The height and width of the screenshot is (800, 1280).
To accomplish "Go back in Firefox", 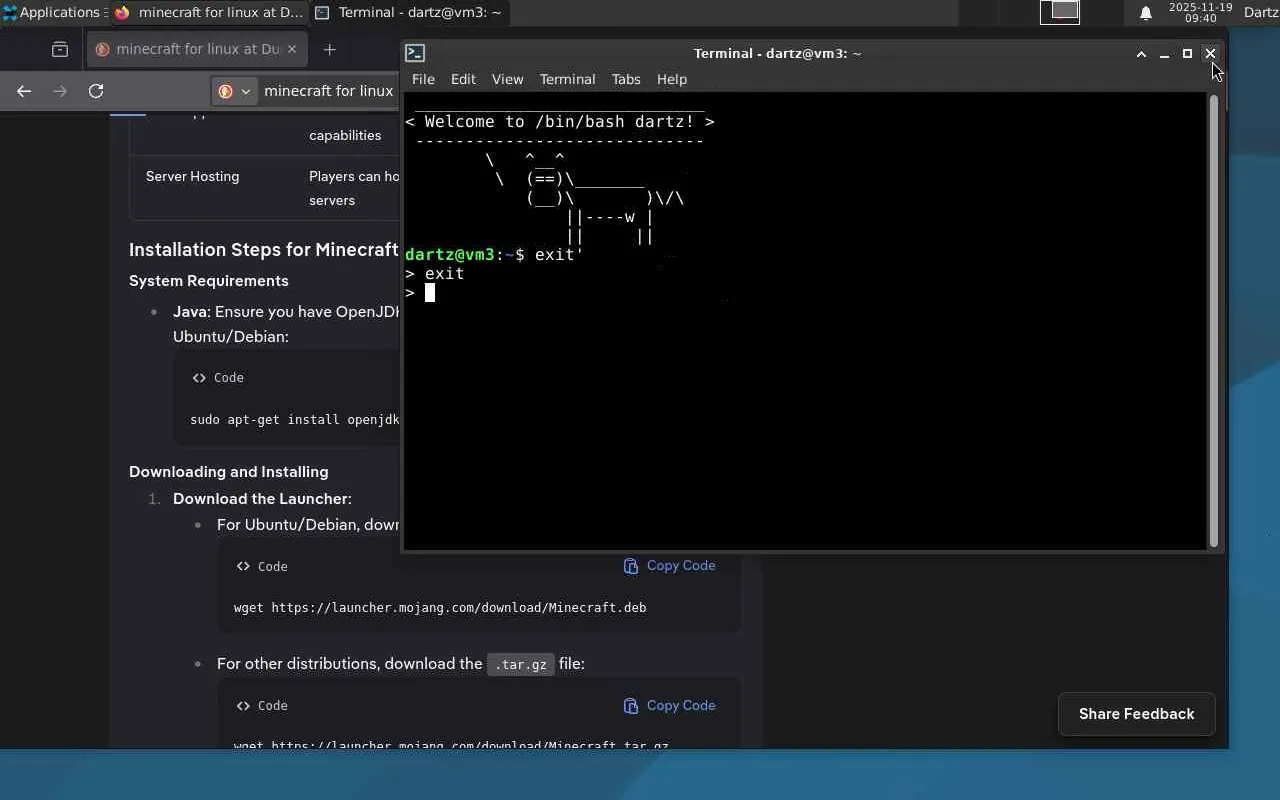I will tap(24, 91).
